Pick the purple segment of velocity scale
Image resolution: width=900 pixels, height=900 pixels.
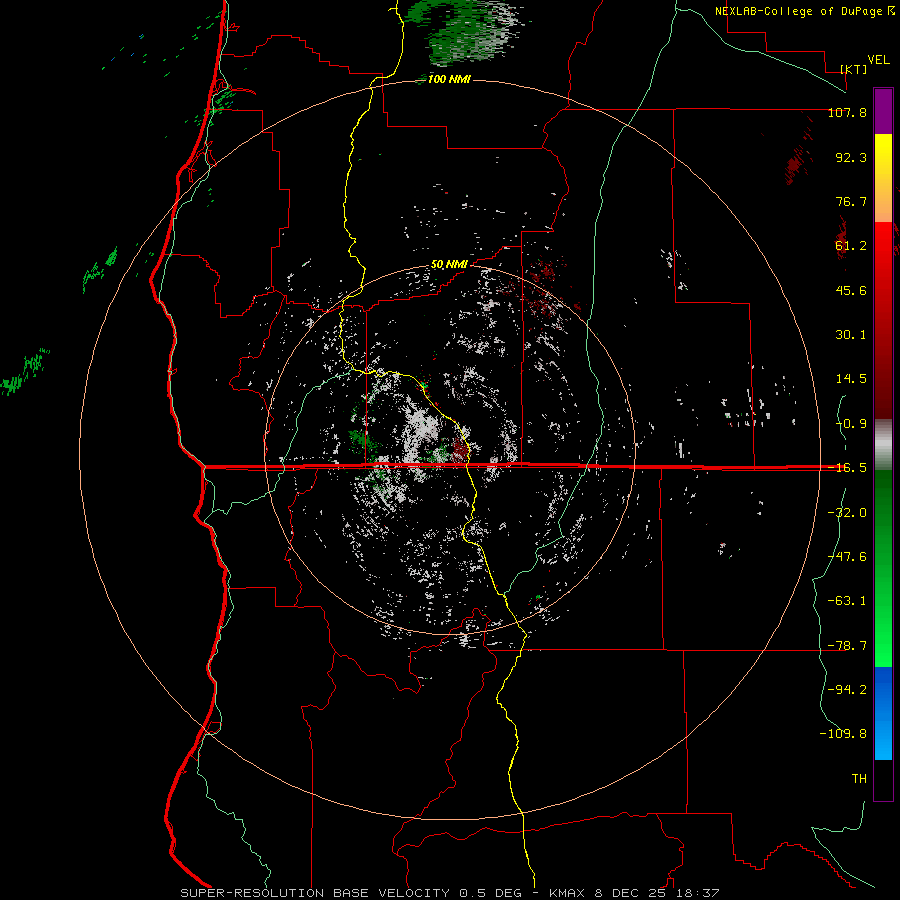[883, 111]
